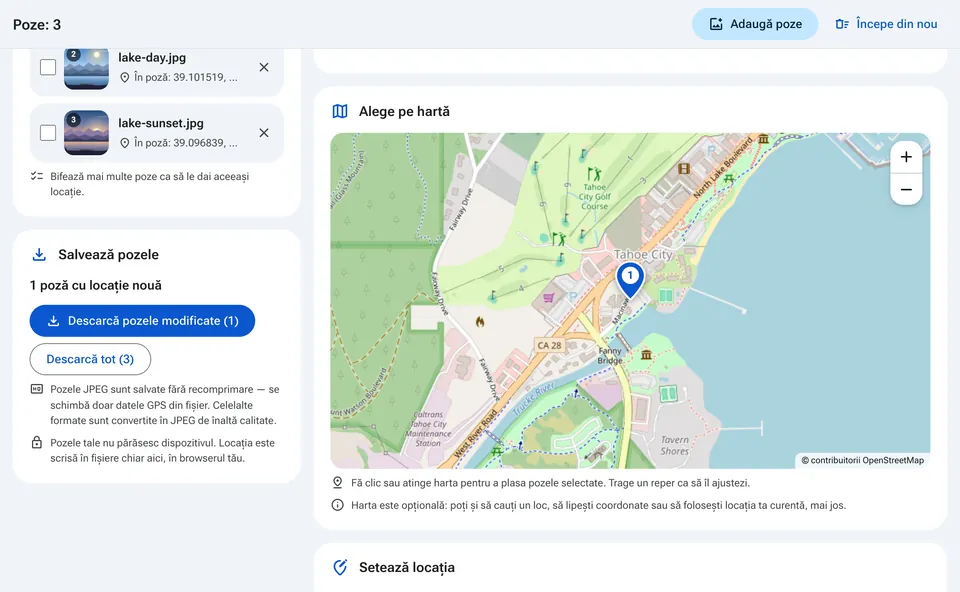Click the museum icon near Fanny Bridge
Screen dimensions: 960x592
pos(646,355)
